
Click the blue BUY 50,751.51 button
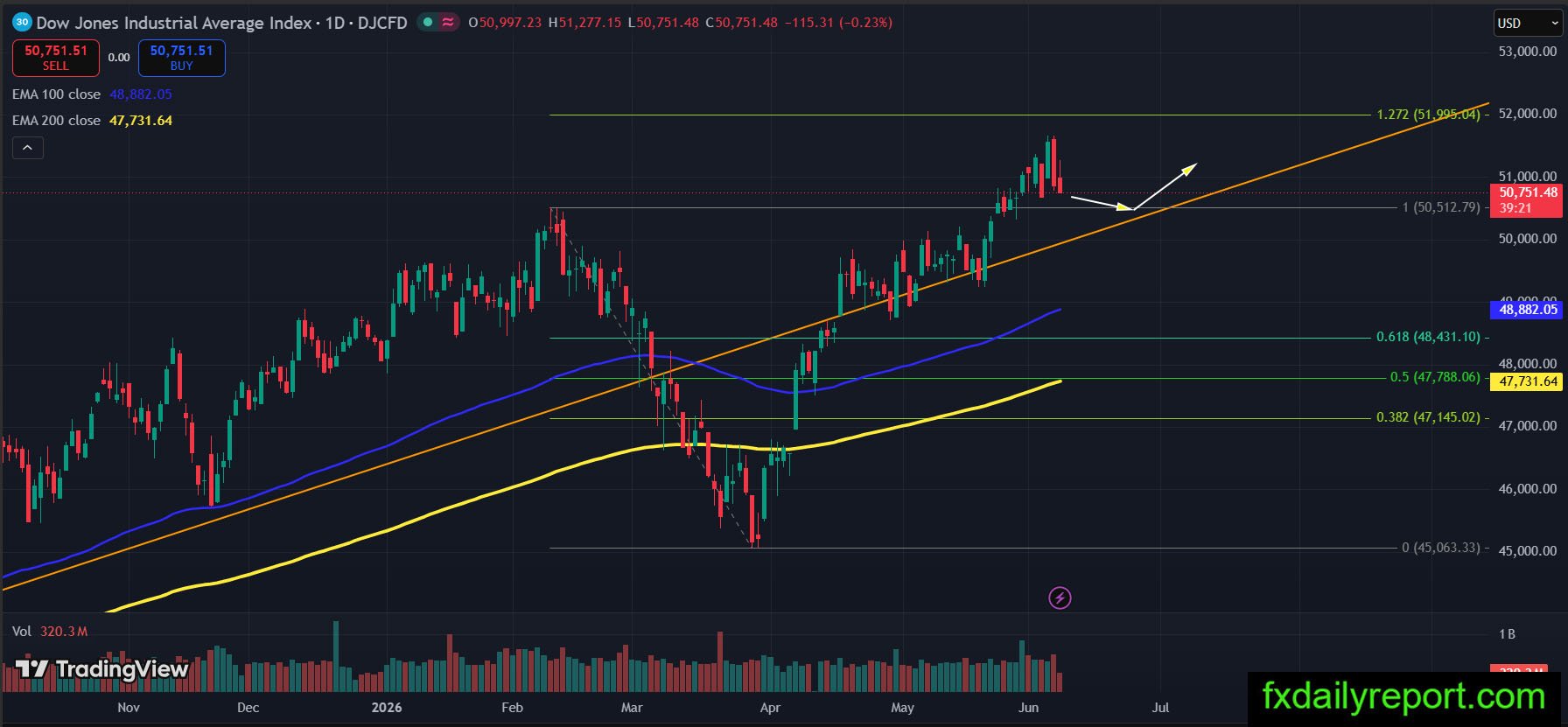click(x=181, y=58)
